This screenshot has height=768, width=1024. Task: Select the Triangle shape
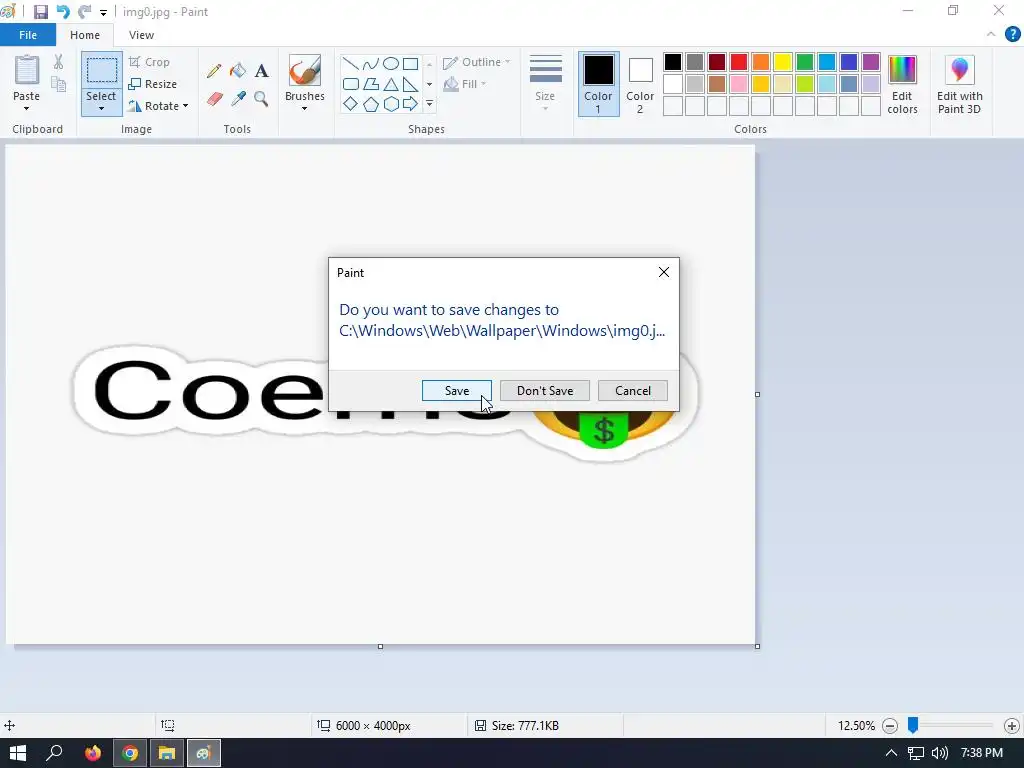click(x=391, y=84)
